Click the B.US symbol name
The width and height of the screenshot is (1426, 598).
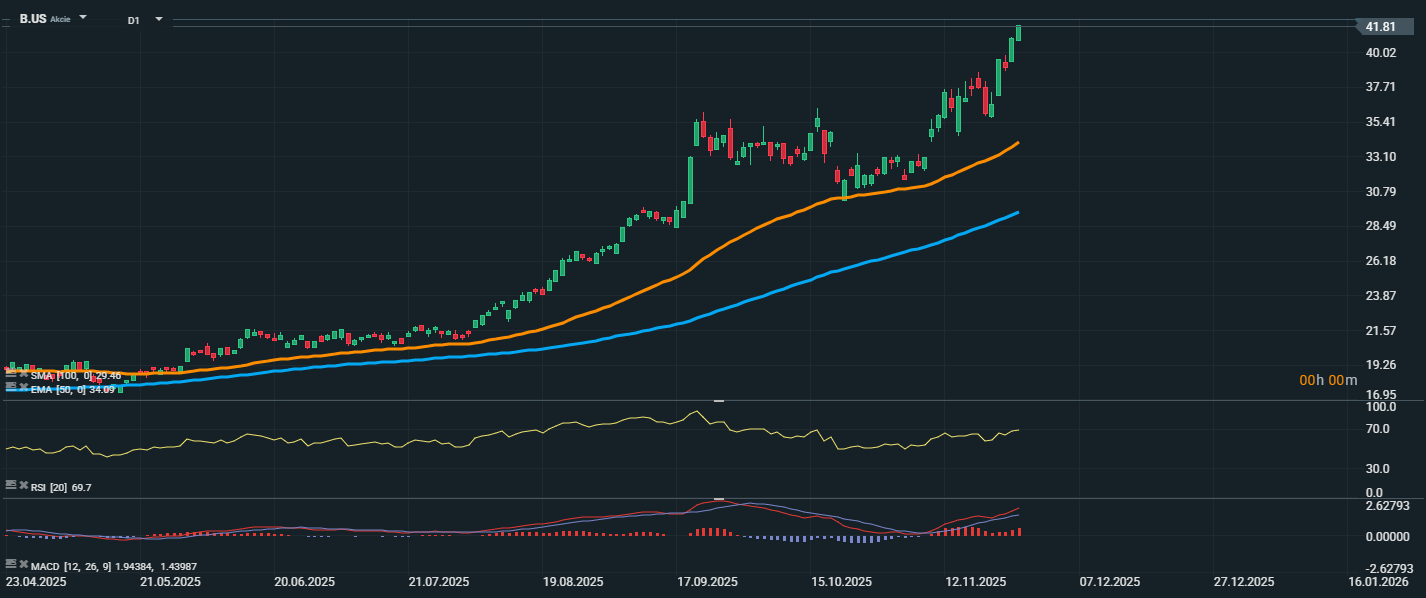coord(33,19)
